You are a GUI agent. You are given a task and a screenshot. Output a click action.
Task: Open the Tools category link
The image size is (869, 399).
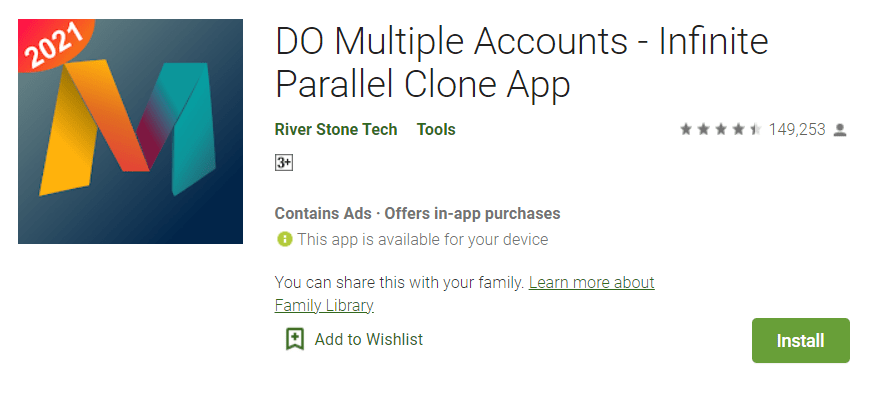point(436,130)
